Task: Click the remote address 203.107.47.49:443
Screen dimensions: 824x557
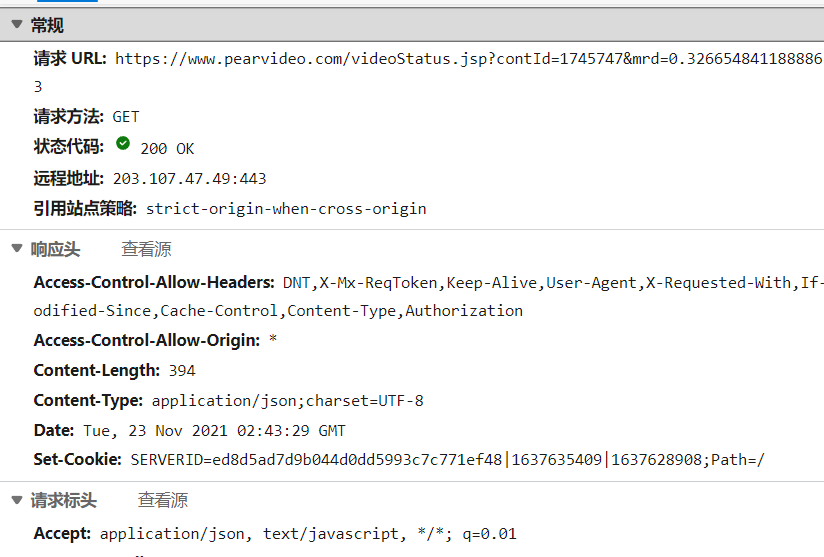Action: click(x=190, y=179)
